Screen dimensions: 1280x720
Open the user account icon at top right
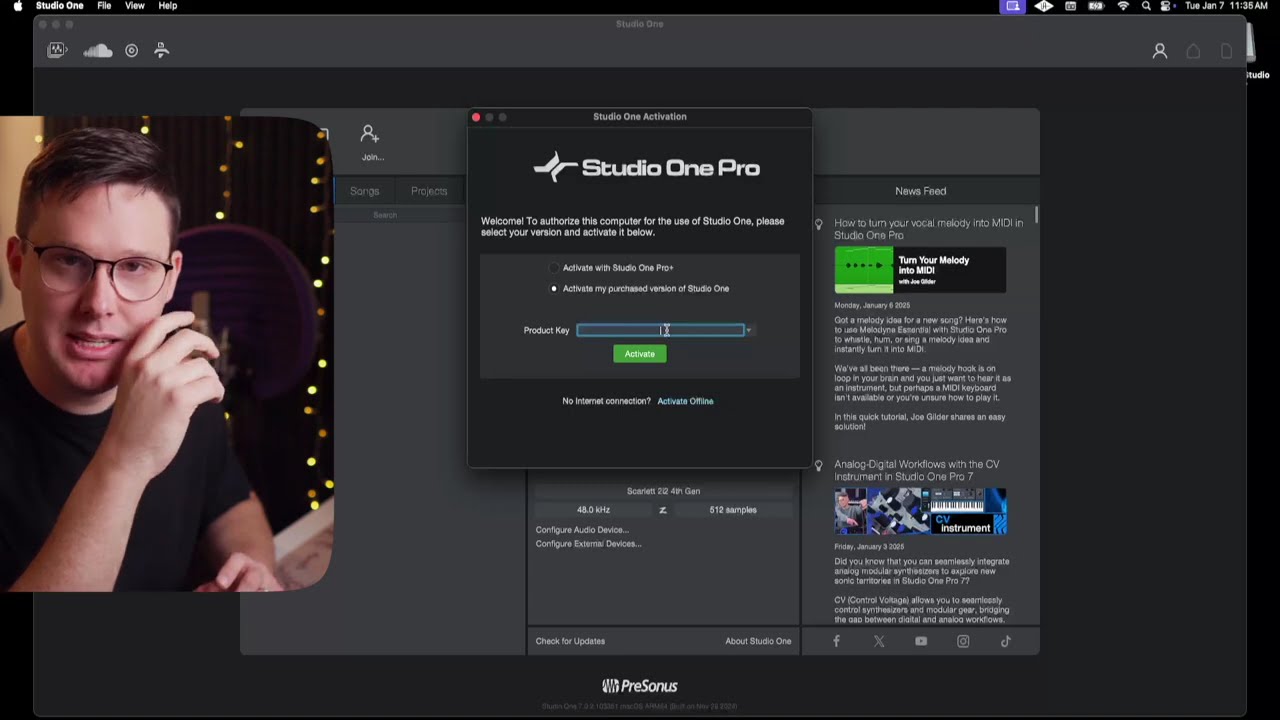(1160, 51)
